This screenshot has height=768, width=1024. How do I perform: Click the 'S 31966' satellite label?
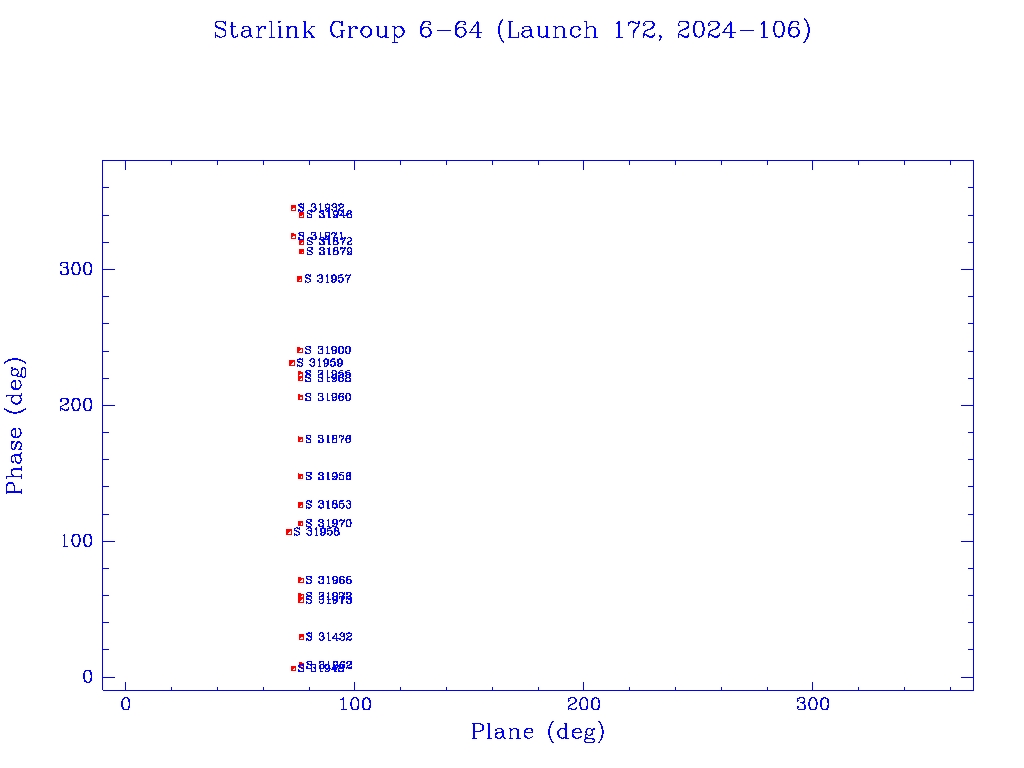[x=329, y=581]
